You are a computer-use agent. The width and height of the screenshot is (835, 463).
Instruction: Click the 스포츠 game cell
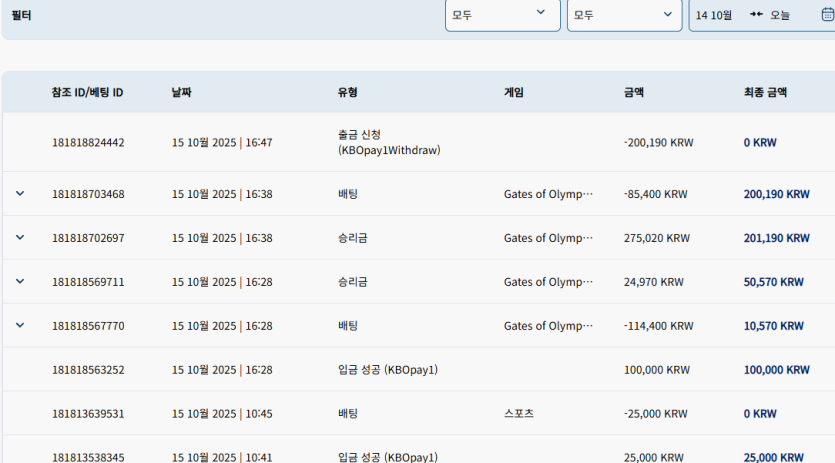[x=519, y=413]
